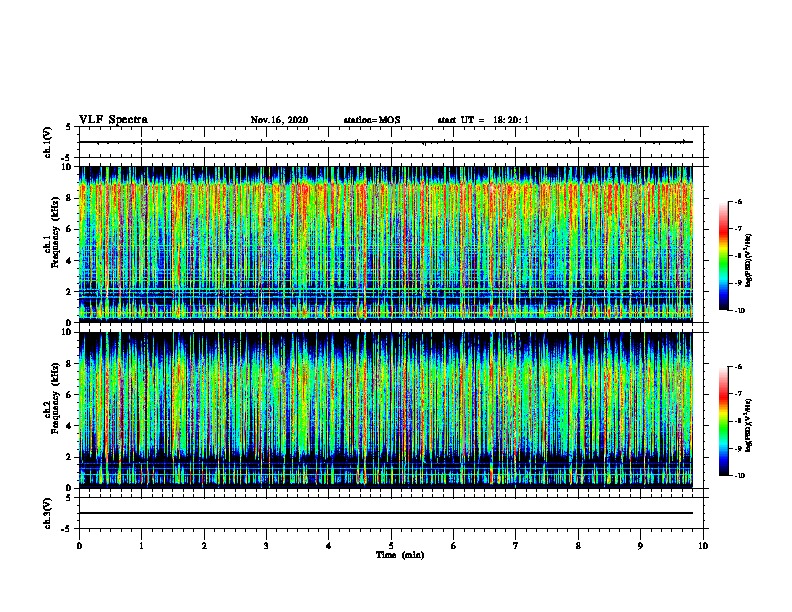Image resolution: width=792 pixels, height=612 pixels.
Task: Click the ch.1 voltage waveform trace
Action: click(x=386, y=142)
